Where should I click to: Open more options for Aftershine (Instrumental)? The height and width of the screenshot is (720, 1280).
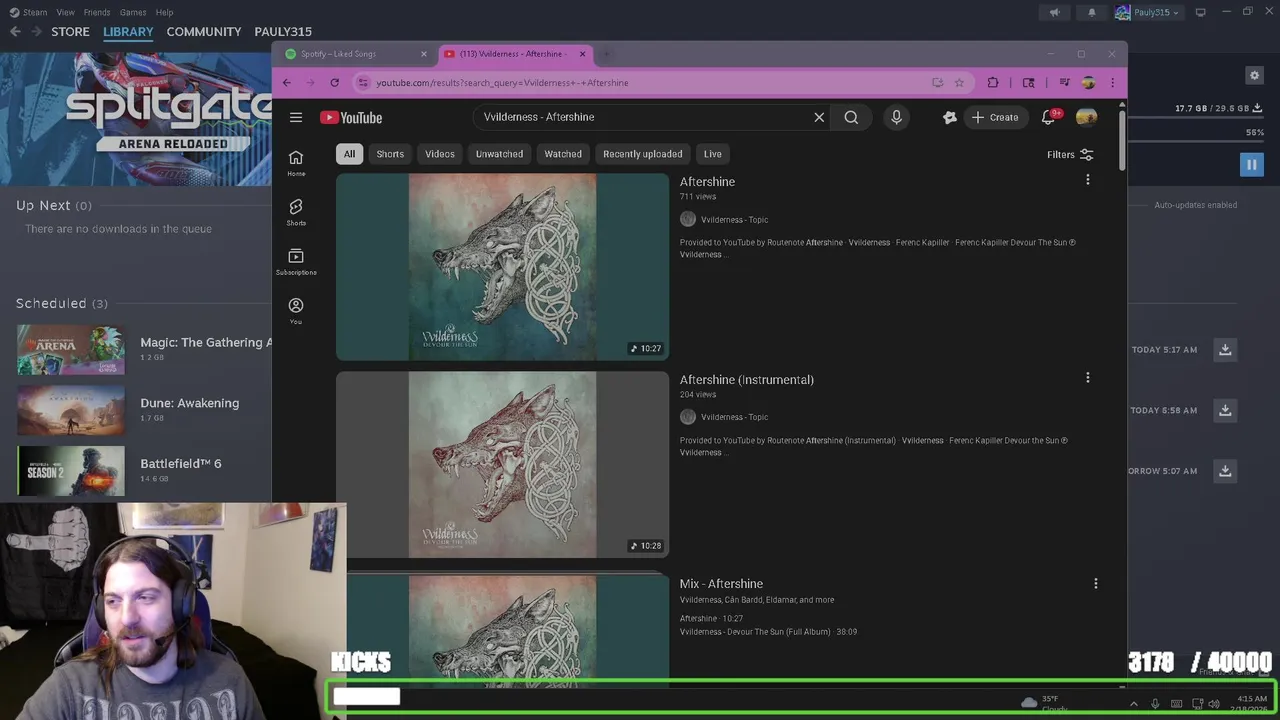tap(1088, 378)
